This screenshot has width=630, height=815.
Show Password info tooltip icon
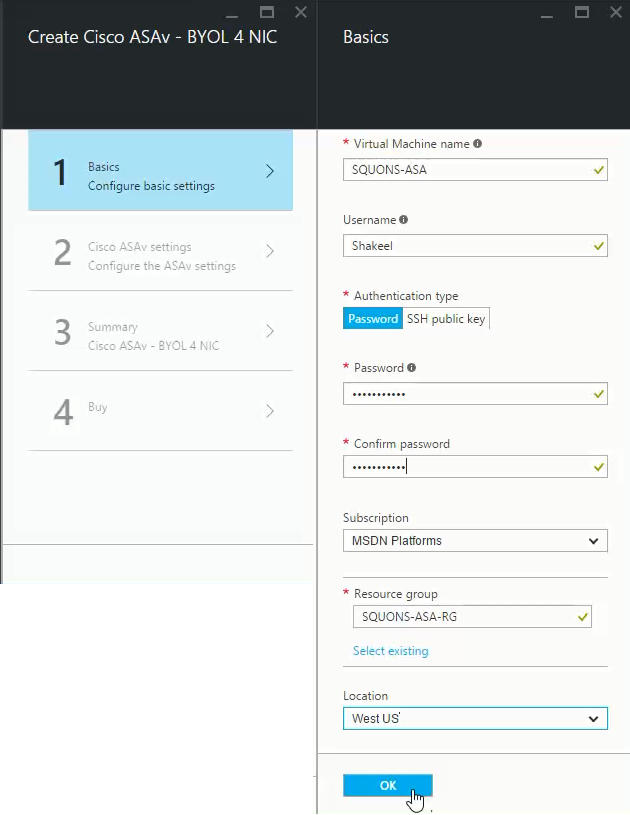coord(411,367)
